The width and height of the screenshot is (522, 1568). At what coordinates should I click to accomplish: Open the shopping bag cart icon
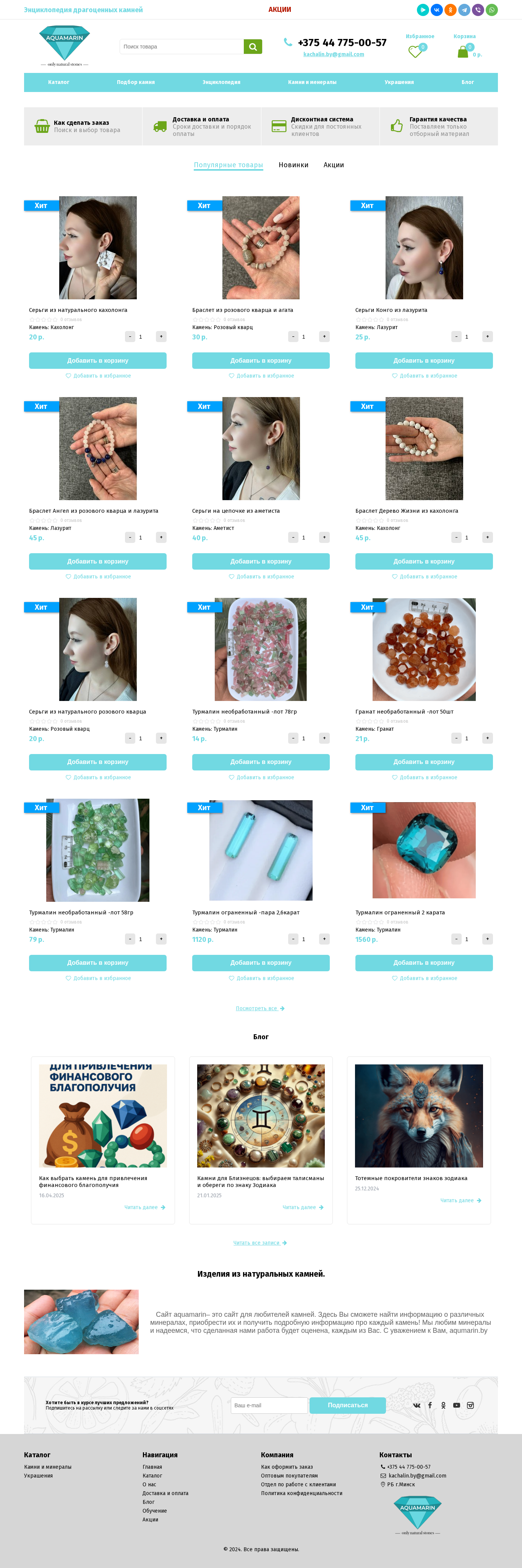pyautogui.click(x=463, y=52)
